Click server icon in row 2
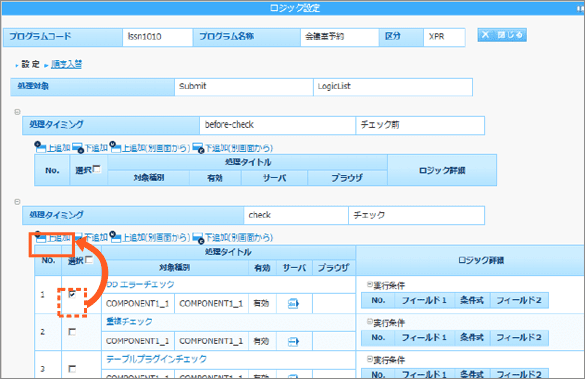Viewport: 585px width, 379px height. tap(294, 341)
